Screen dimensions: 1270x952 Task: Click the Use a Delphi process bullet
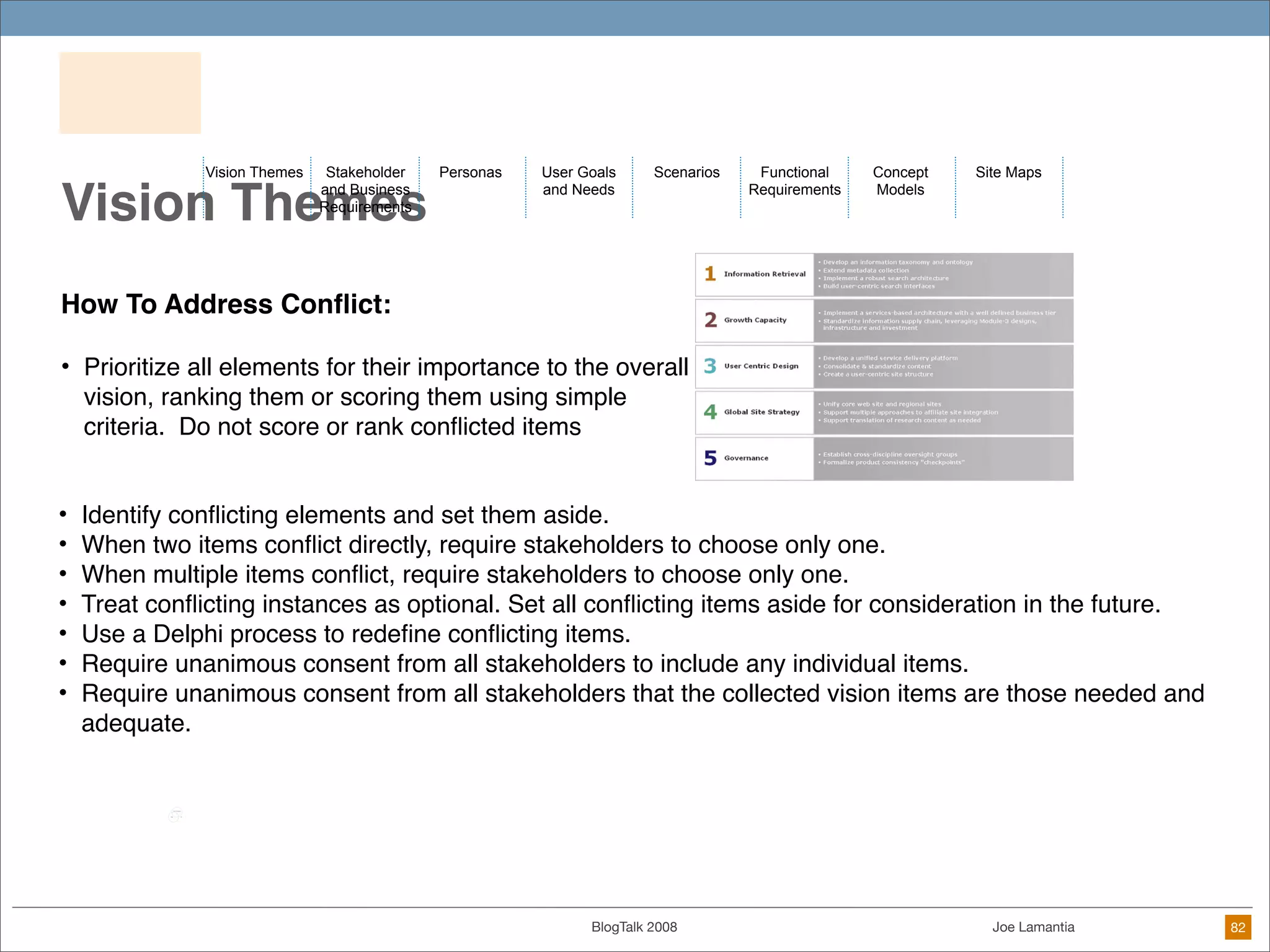click(x=356, y=634)
